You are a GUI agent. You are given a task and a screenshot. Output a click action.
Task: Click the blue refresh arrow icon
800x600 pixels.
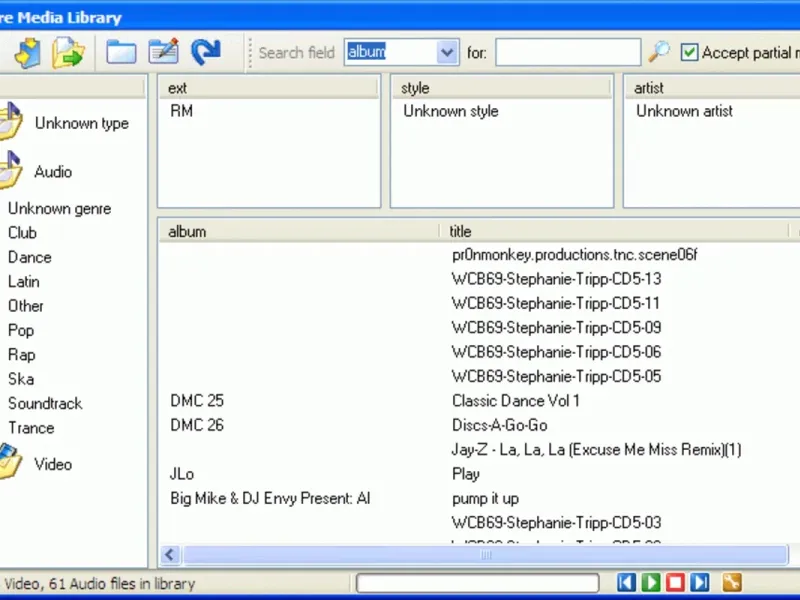point(206,52)
